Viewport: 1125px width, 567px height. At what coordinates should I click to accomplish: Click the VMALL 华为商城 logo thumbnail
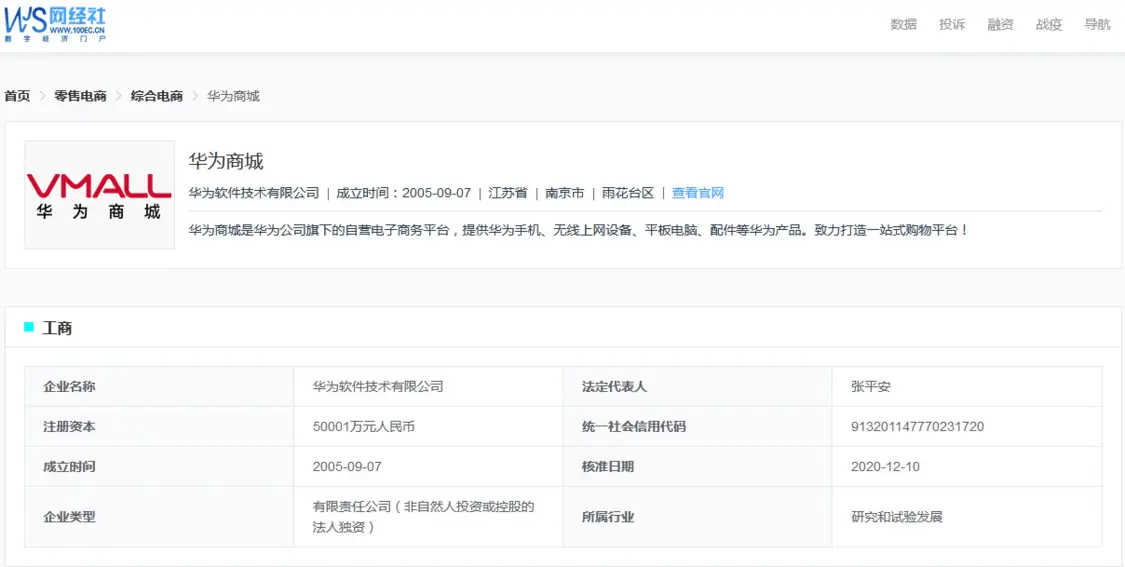(100, 195)
